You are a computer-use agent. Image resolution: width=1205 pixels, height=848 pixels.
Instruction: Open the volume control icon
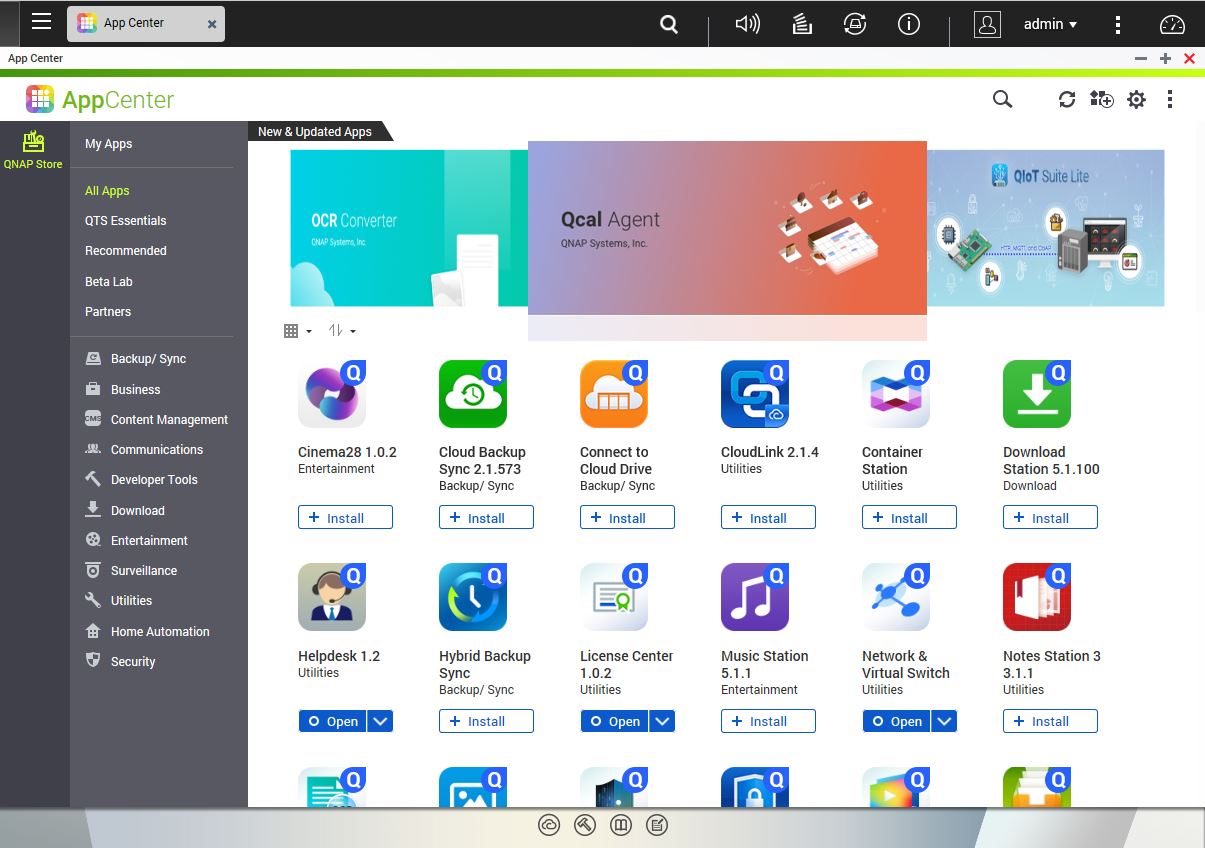pyautogui.click(x=747, y=24)
